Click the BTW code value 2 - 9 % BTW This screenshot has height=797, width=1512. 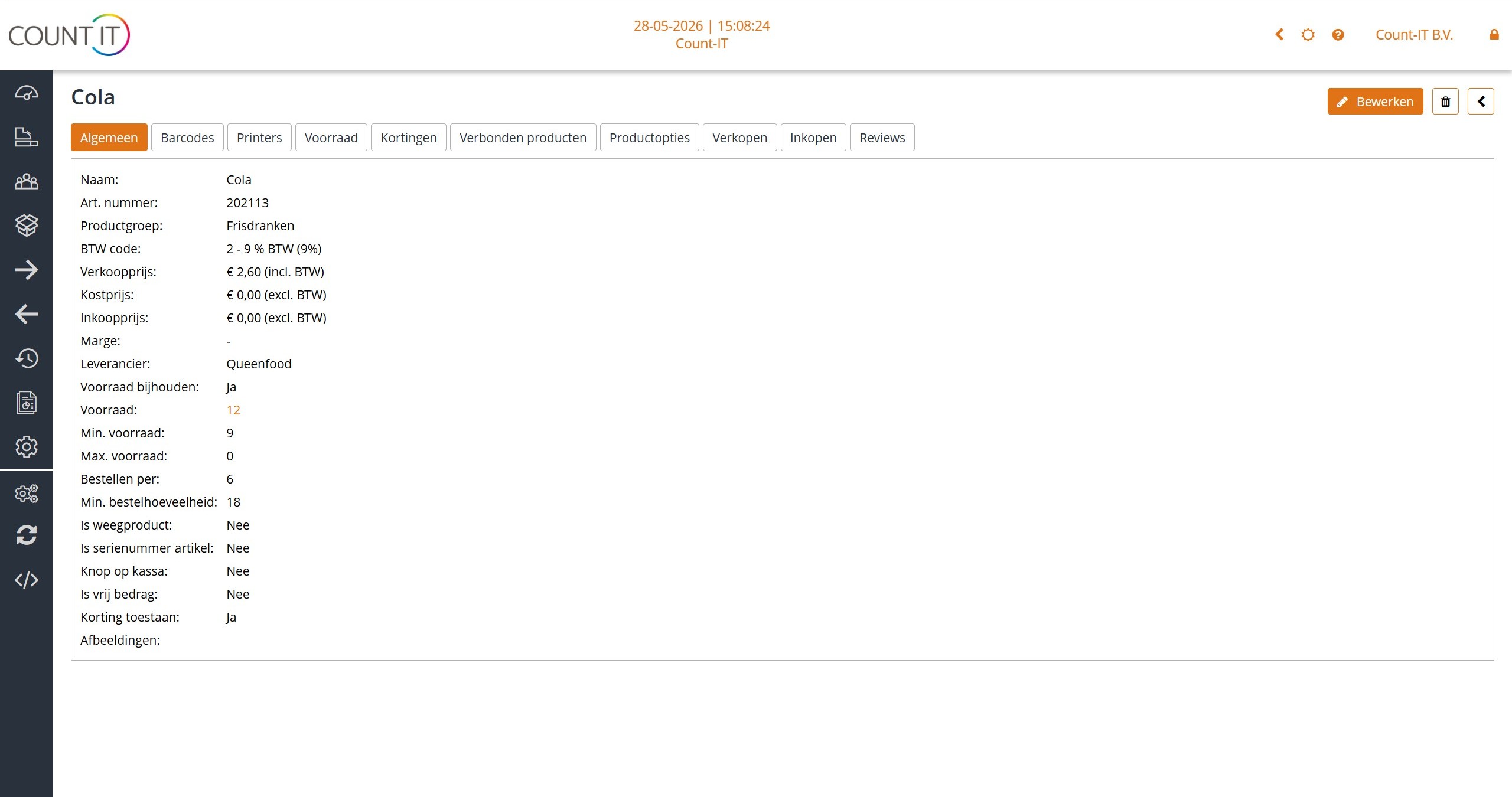pos(274,249)
